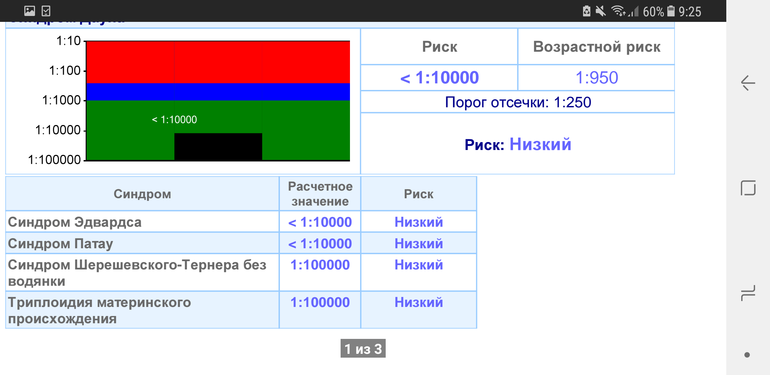The height and width of the screenshot is (375, 770).
Task: Select the 'Расчетное значение' column header
Action: point(320,194)
